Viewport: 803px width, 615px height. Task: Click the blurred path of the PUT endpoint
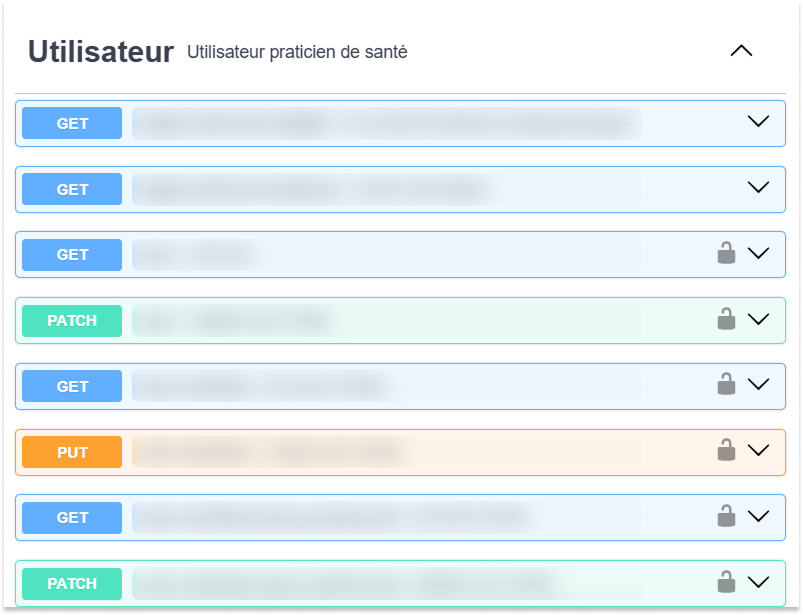[x=387, y=452]
